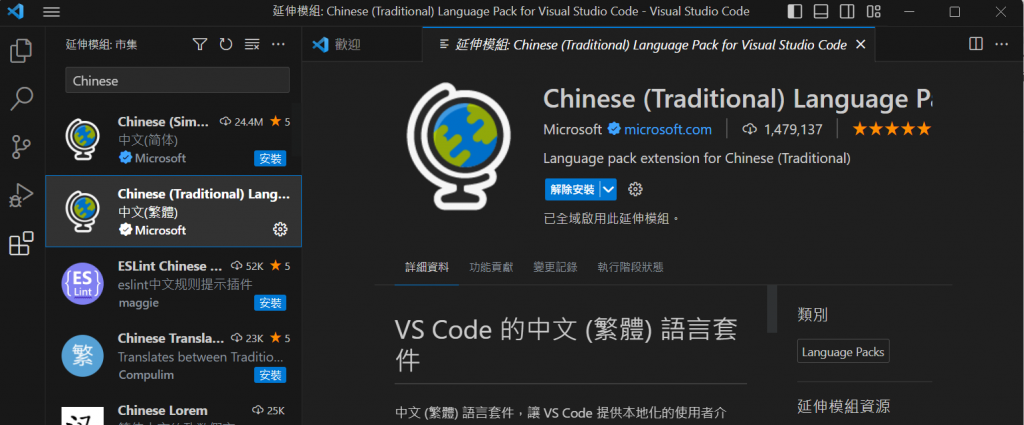Open manage gear for Chinese (Traditional) list item
The height and width of the screenshot is (425, 1024).
coord(280,229)
